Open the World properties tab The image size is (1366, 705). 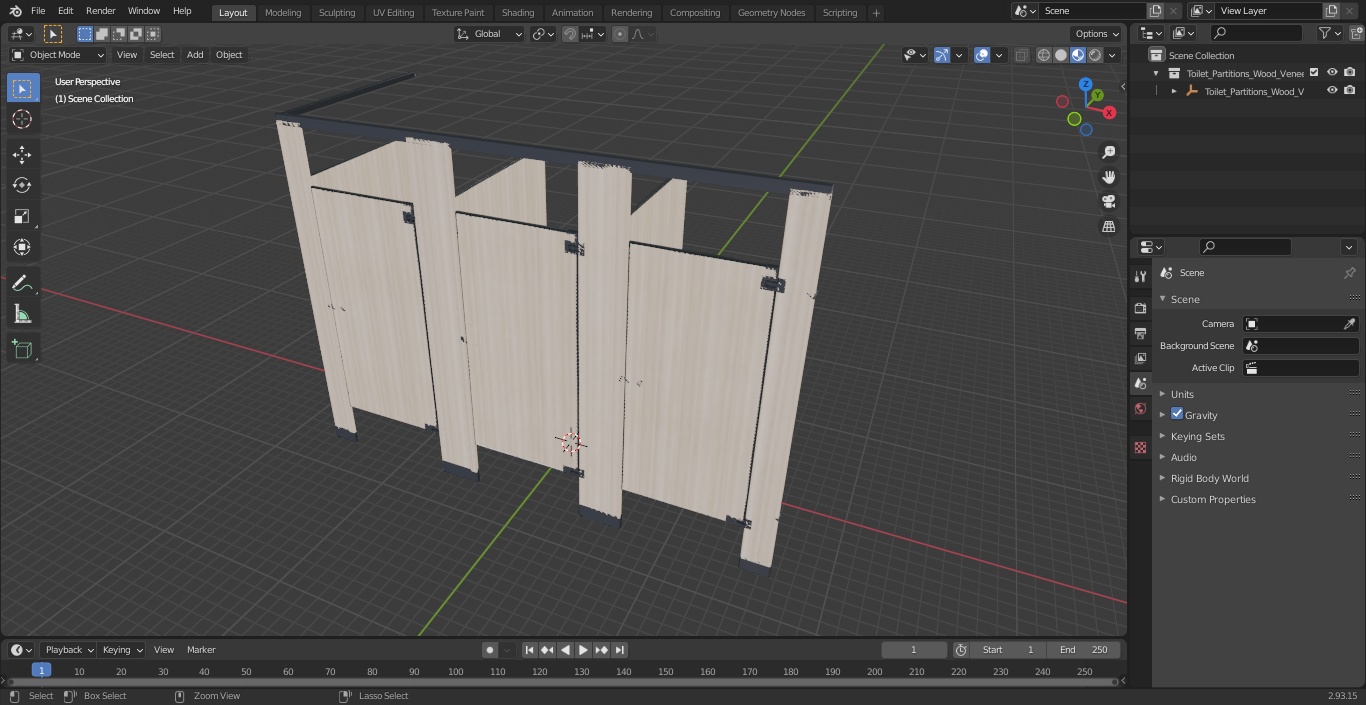(1140, 408)
